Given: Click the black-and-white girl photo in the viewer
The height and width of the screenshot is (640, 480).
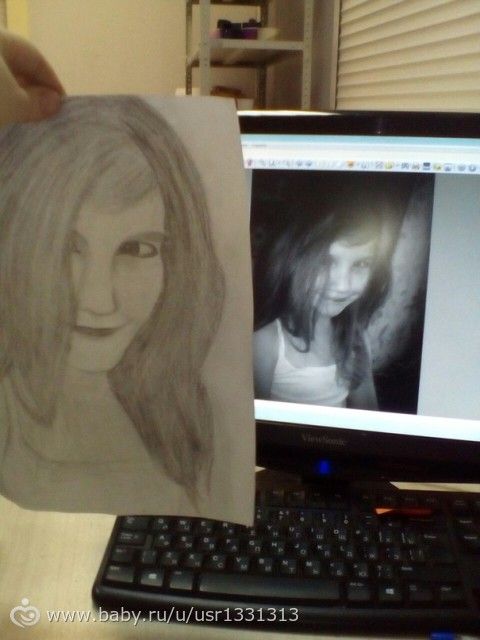Looking at the screenshot, I should tap(343, 293).
